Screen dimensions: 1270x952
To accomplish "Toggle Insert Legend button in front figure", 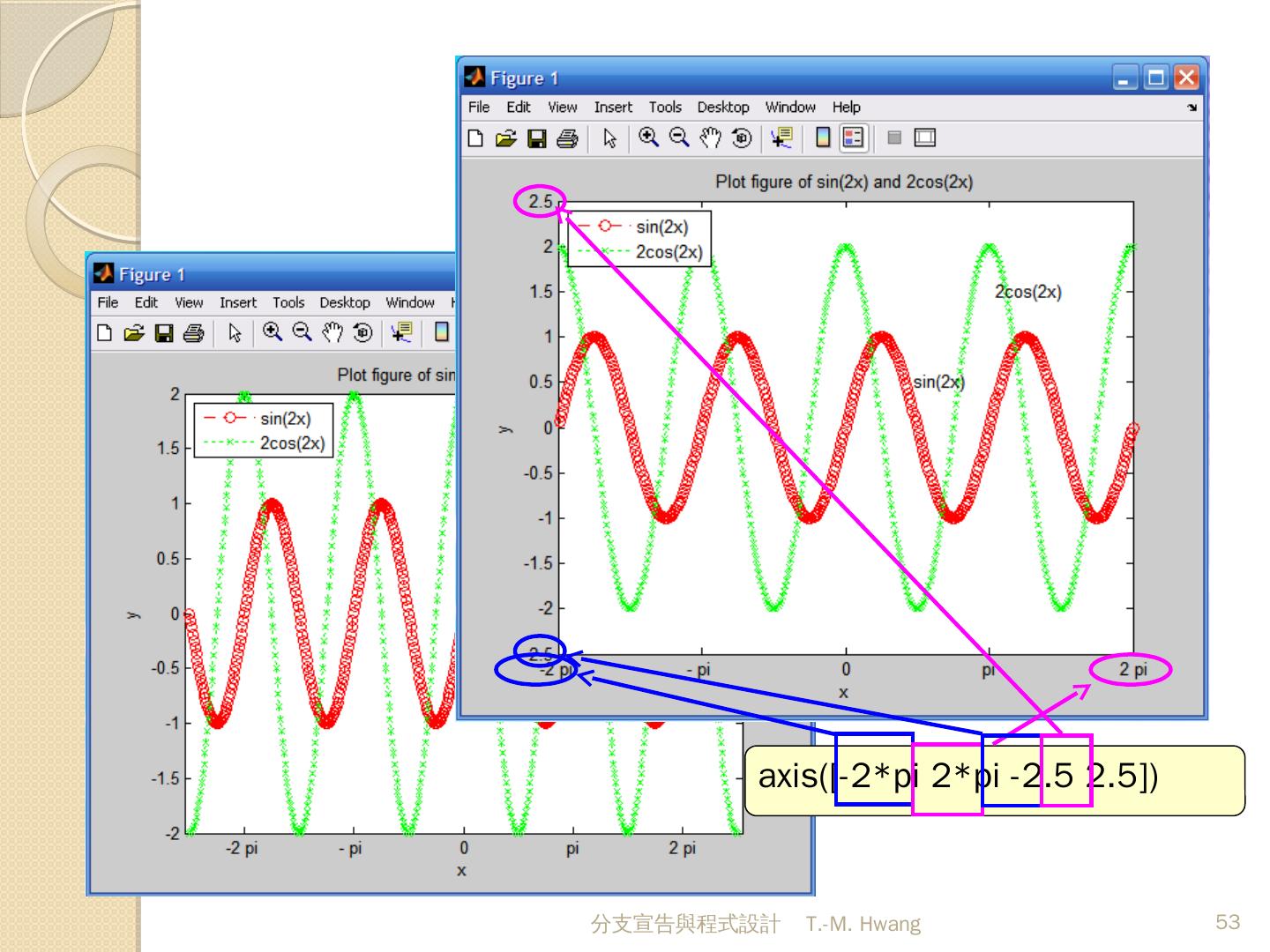I will click(853, 138).
